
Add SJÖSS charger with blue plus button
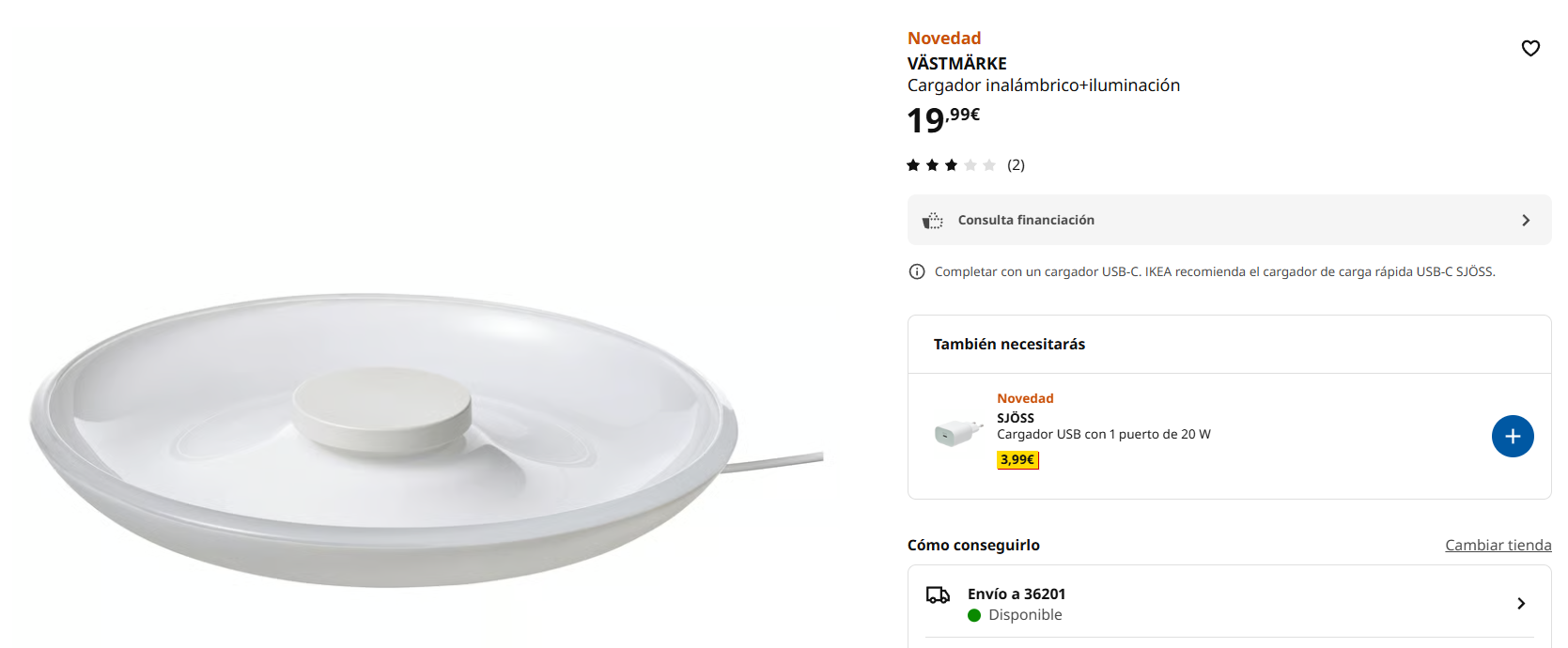pyautogui.click(x=1513, y=437)
